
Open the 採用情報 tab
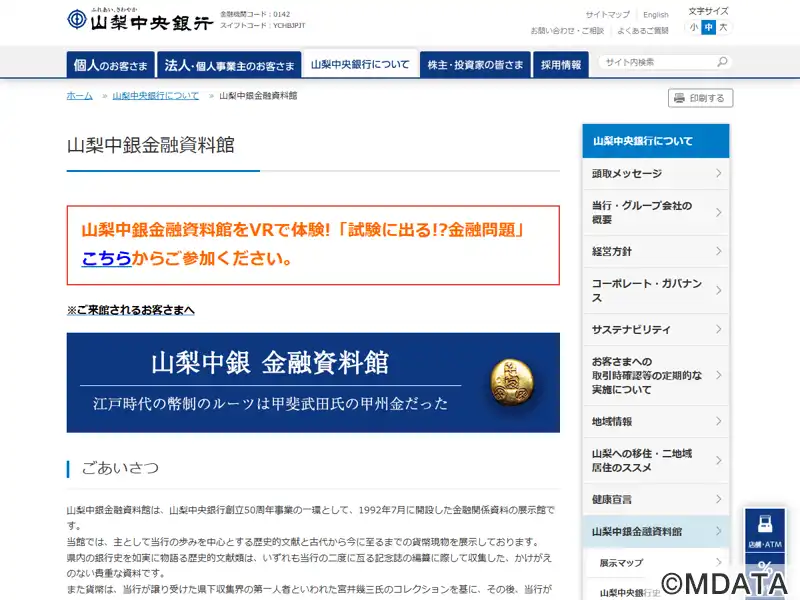[561, 65]
